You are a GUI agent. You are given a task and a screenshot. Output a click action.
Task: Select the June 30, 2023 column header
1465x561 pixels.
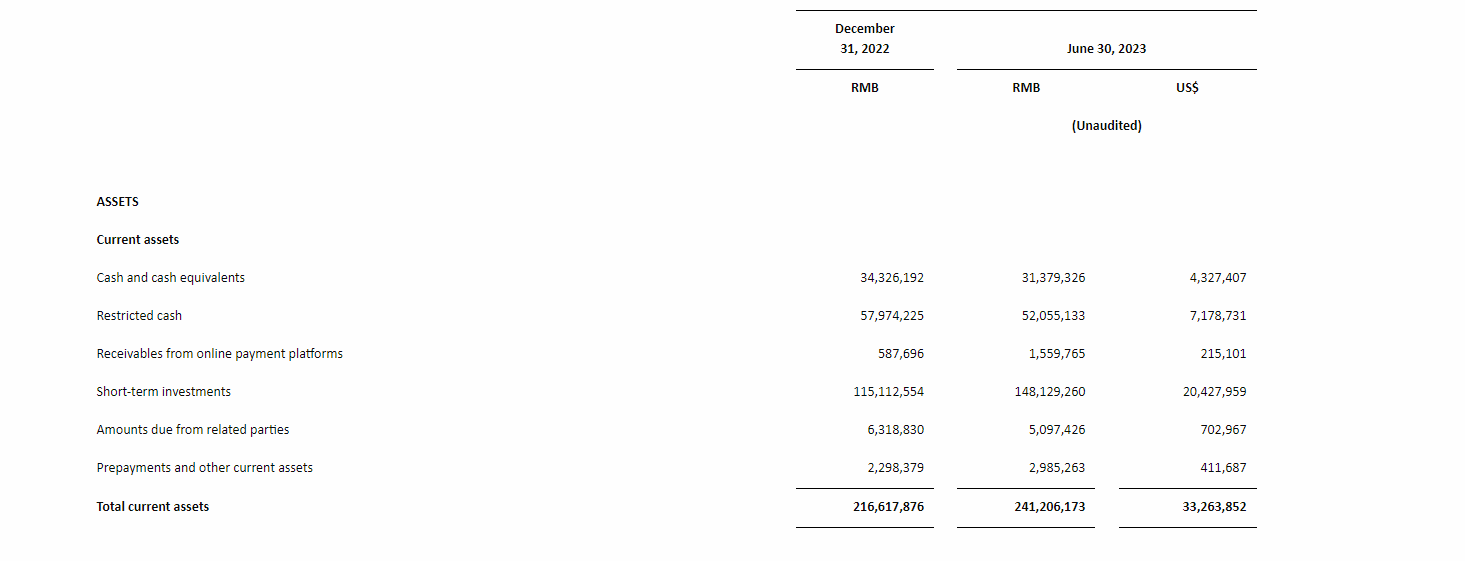[1106, 49]
